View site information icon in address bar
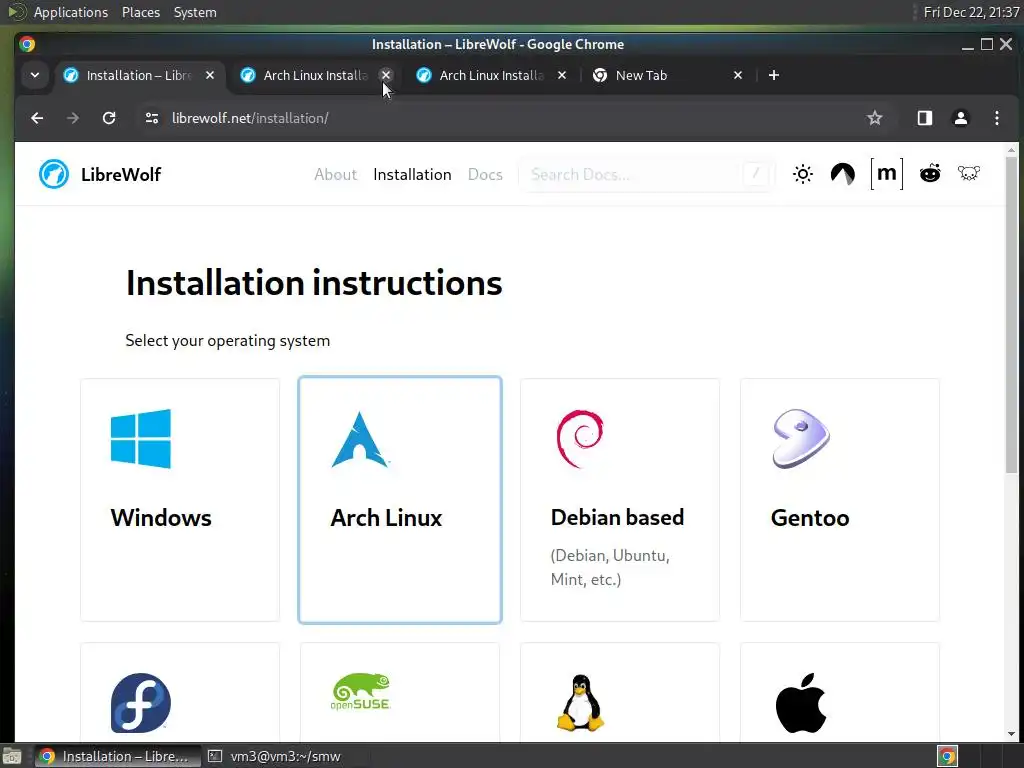 152,118
